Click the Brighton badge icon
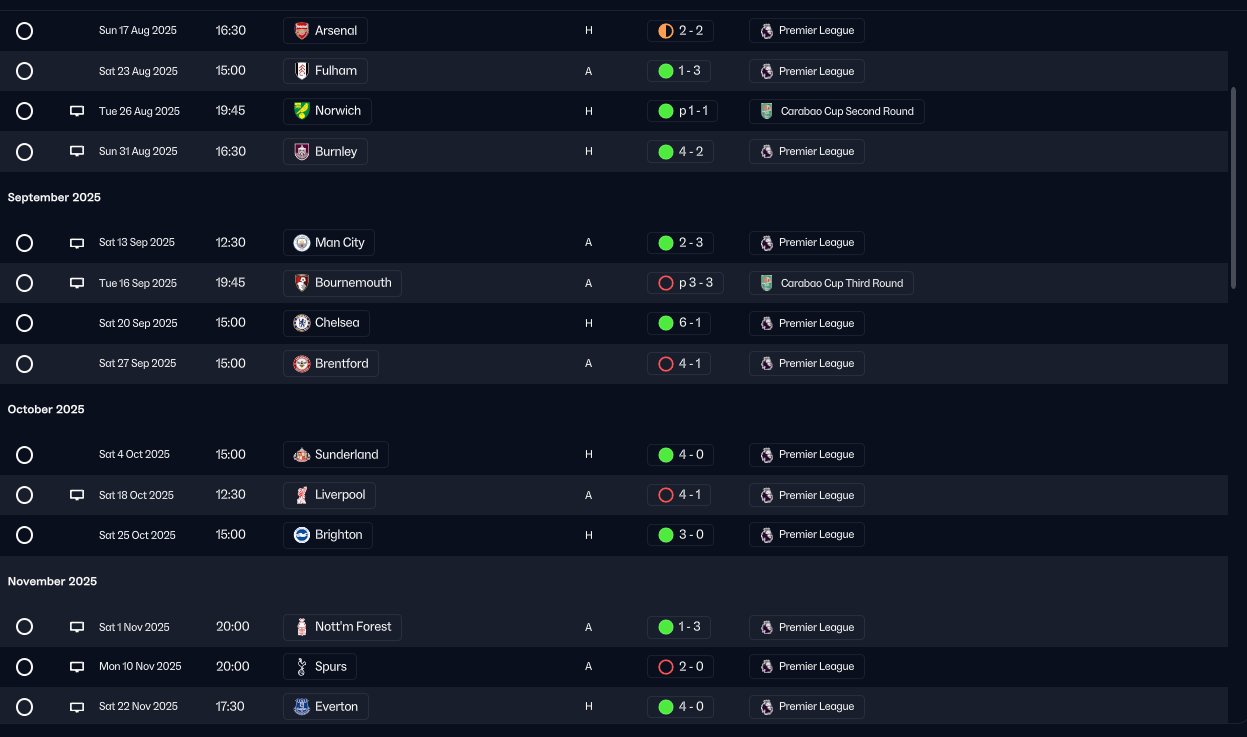Image resolution: width=1247 pixels, height=737 pixels. pos(302,535)
